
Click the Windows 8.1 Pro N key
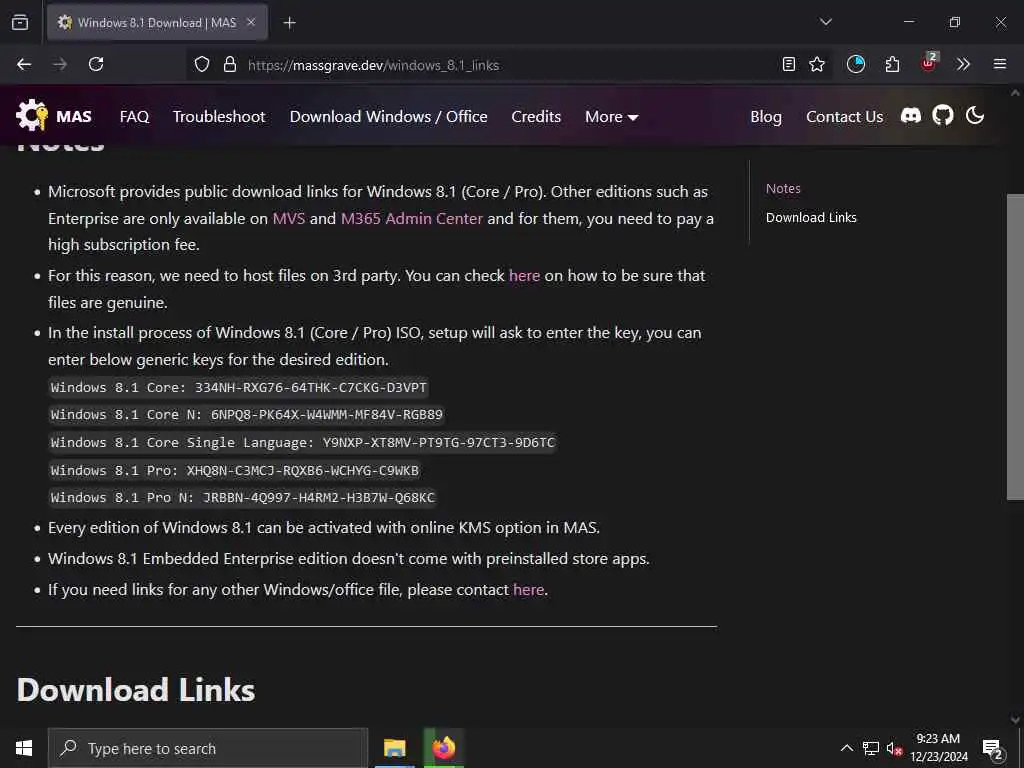(242, 498)
